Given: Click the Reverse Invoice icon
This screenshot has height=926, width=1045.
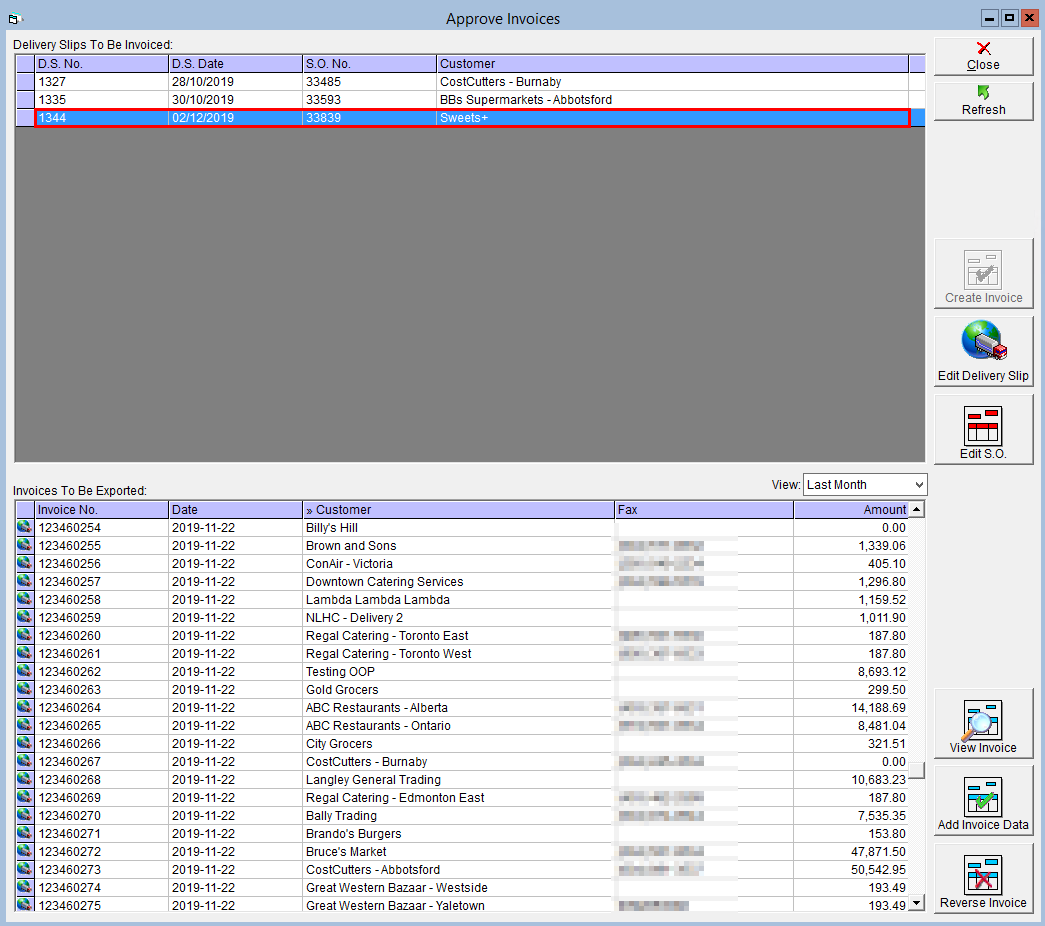Looking at the screenshot, I should (x=983, y=878).
